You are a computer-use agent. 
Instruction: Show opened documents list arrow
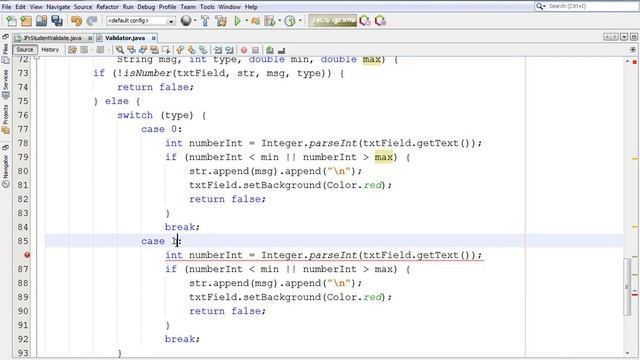click(x=624, y=37)
